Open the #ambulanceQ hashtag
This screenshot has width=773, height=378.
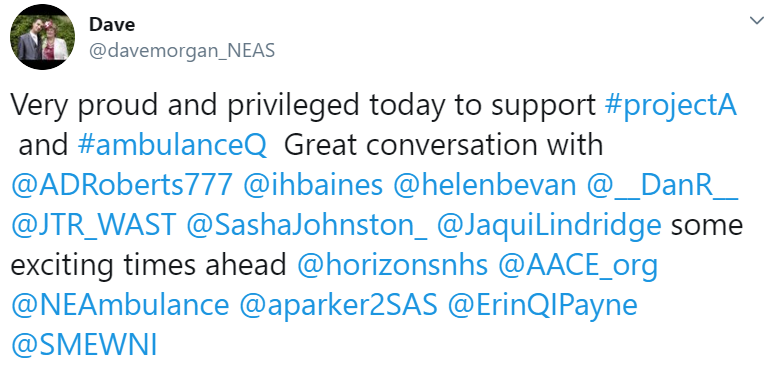coord(172,145)
